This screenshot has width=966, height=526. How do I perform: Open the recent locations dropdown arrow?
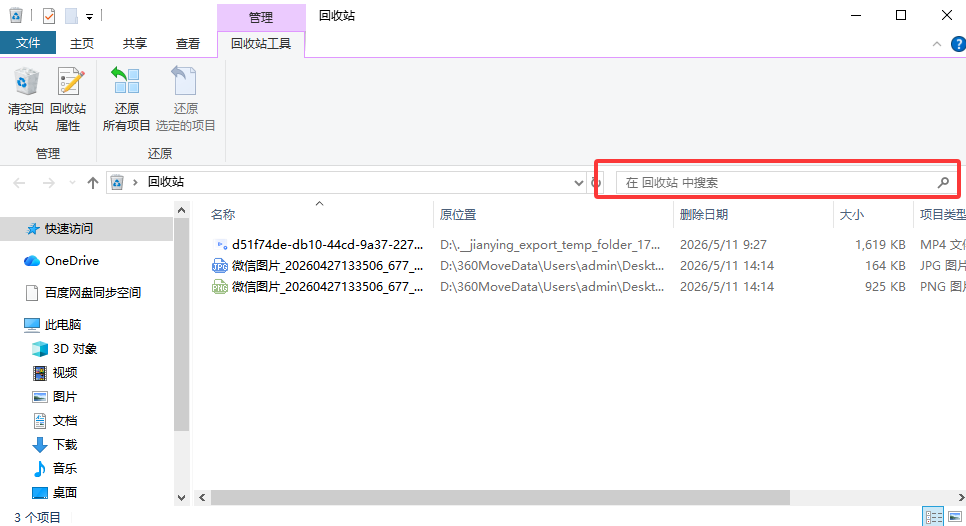(x=72, y=183)
